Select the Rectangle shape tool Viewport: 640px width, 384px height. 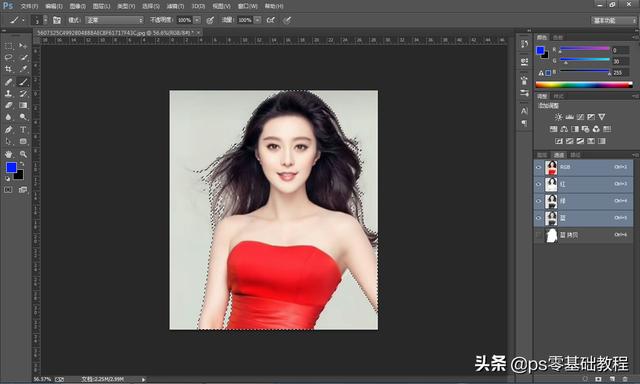click(x=23, y=142)
